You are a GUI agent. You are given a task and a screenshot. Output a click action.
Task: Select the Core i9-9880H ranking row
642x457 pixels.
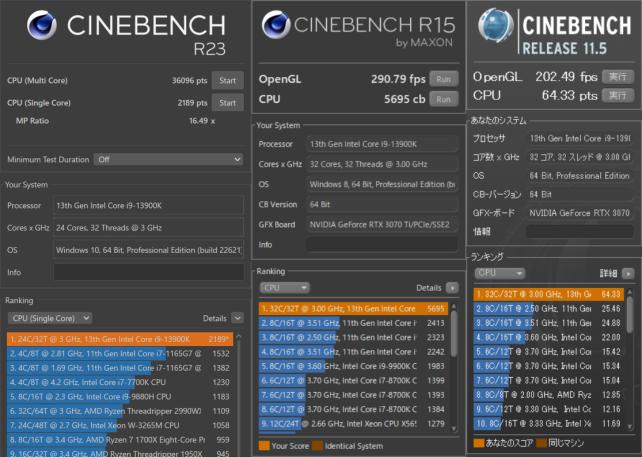click(120, 396)
